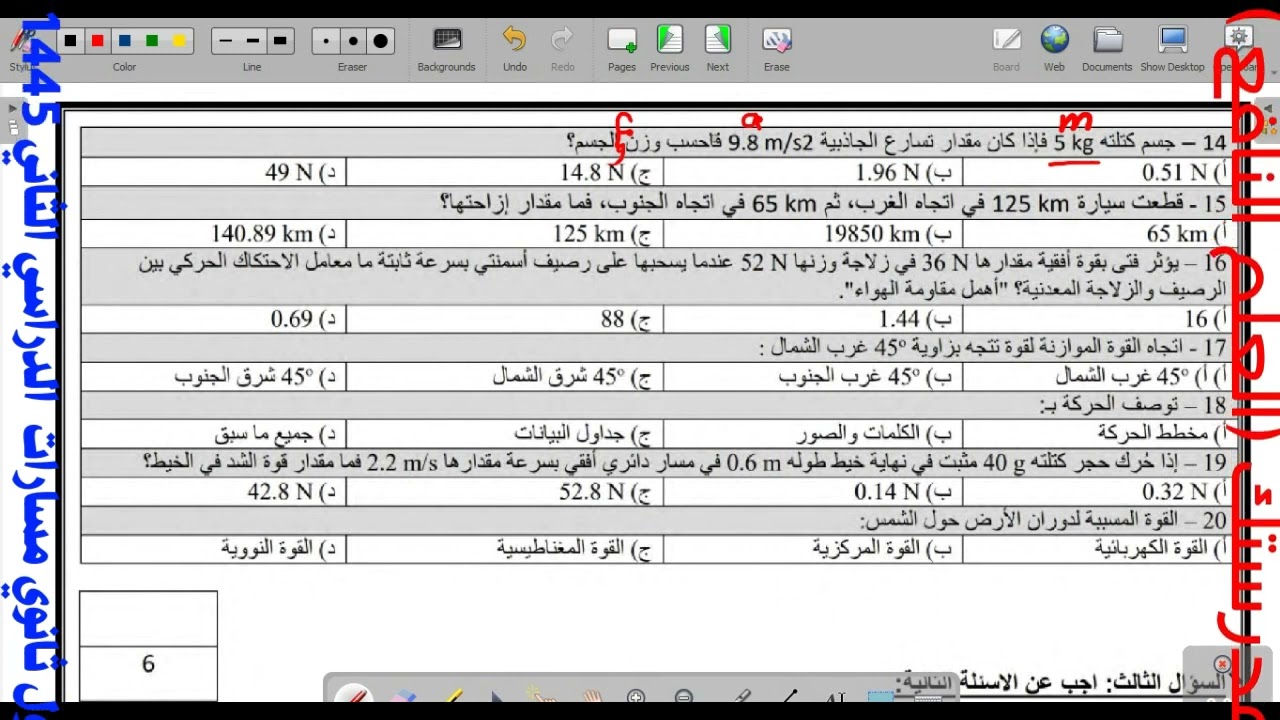Click answer cell "52.8 N"
Viewport: 1280px width, 720px height.
point(504,492)
